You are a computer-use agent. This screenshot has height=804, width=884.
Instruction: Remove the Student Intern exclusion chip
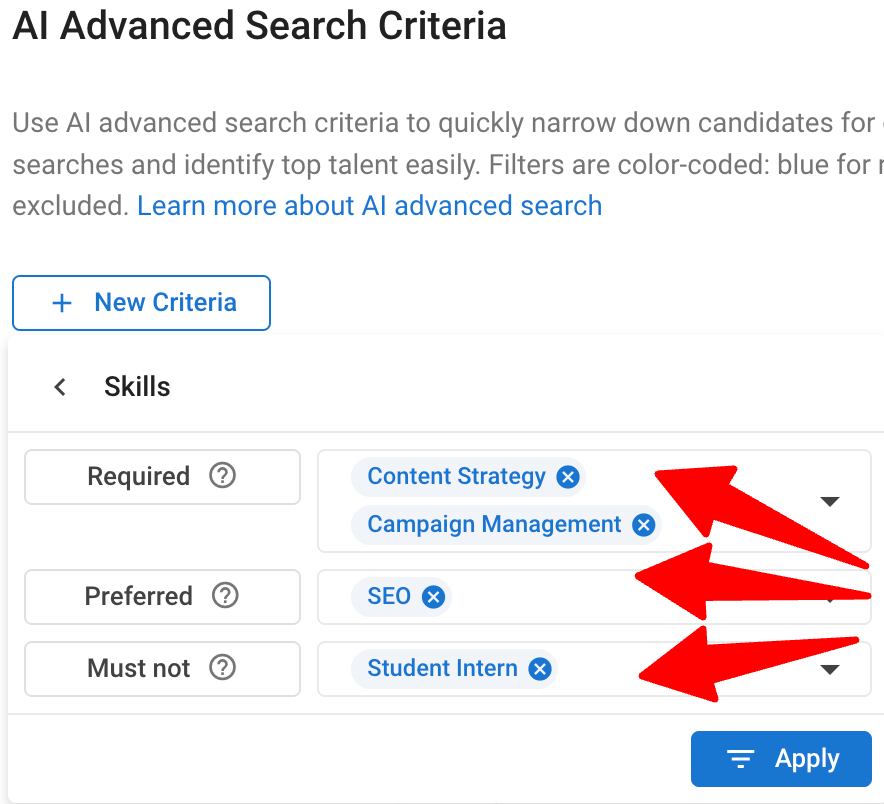(539, 668)
